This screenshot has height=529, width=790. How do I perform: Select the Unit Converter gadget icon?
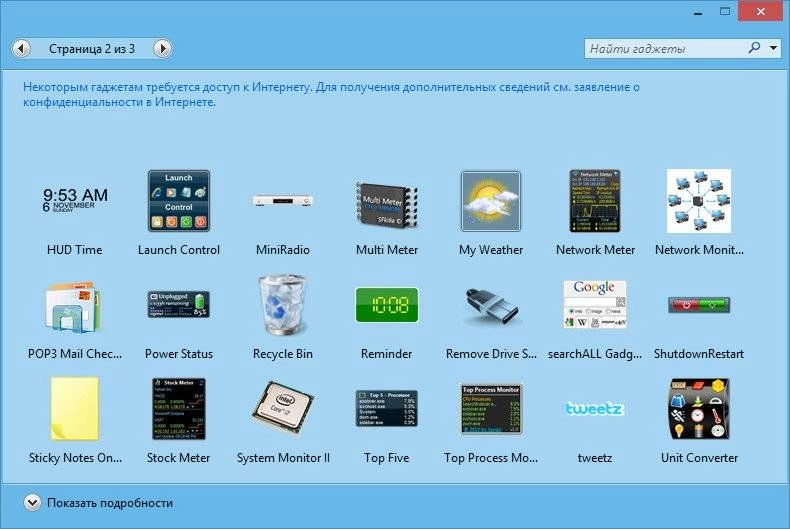coord(699,409)
